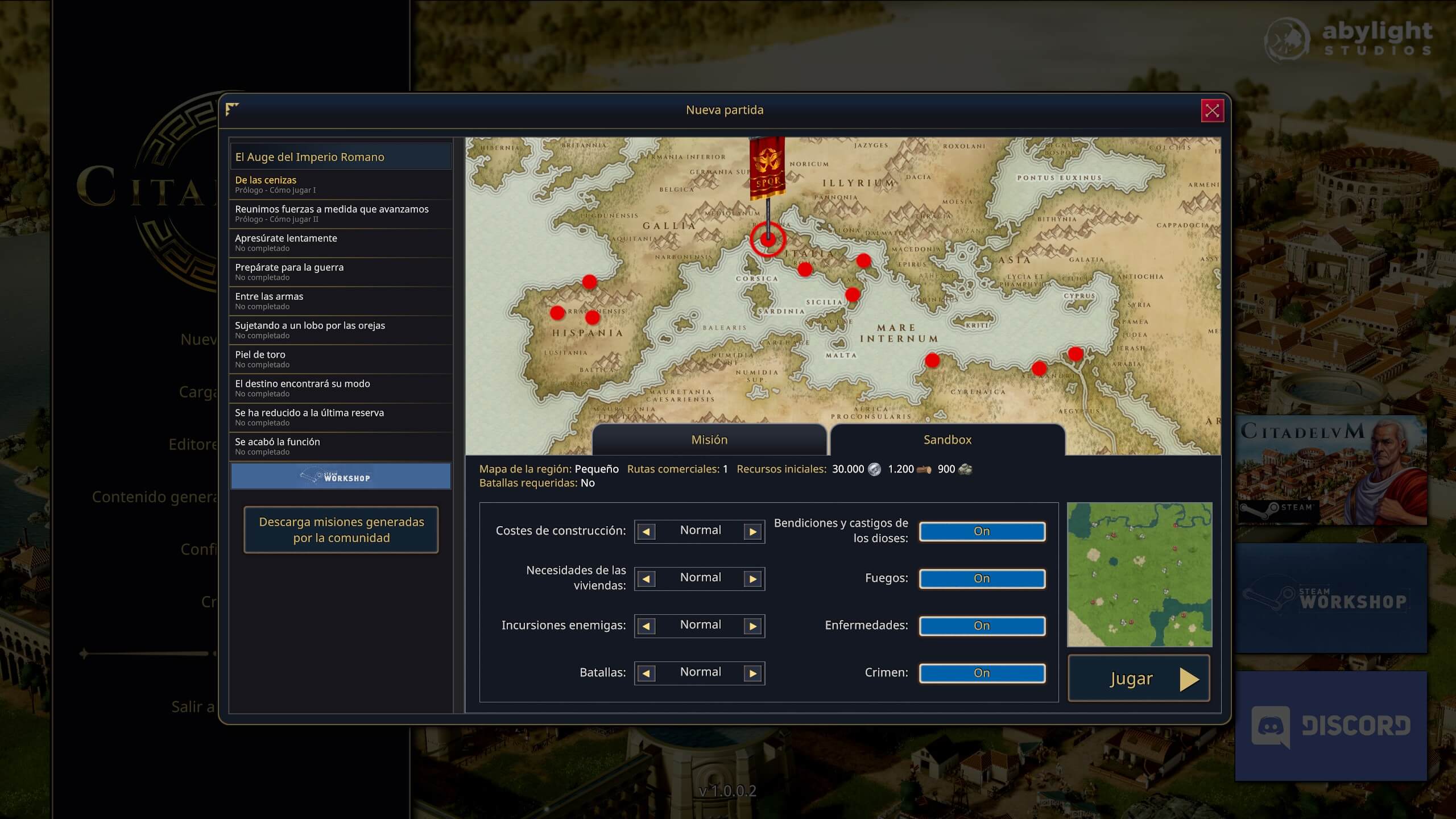1456x819 pixels.
Task: Click Batallas requeridas: No text
Action: coord(537,483)
